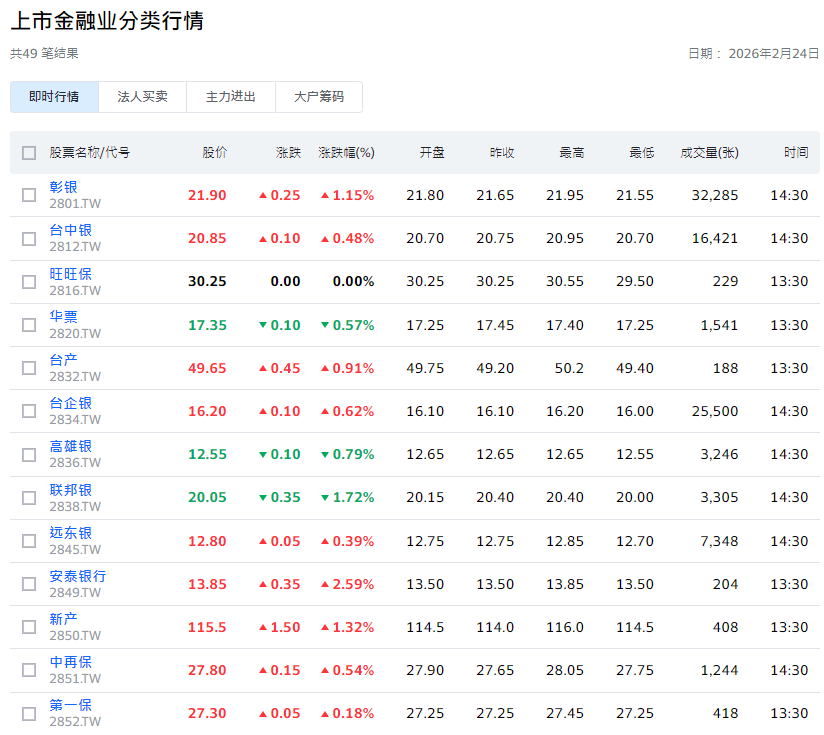Image resolution: width=824 pixels, height=735 pixels.
Task: Open the 安泰银行 stock link
Action: [x=78, y=574]
